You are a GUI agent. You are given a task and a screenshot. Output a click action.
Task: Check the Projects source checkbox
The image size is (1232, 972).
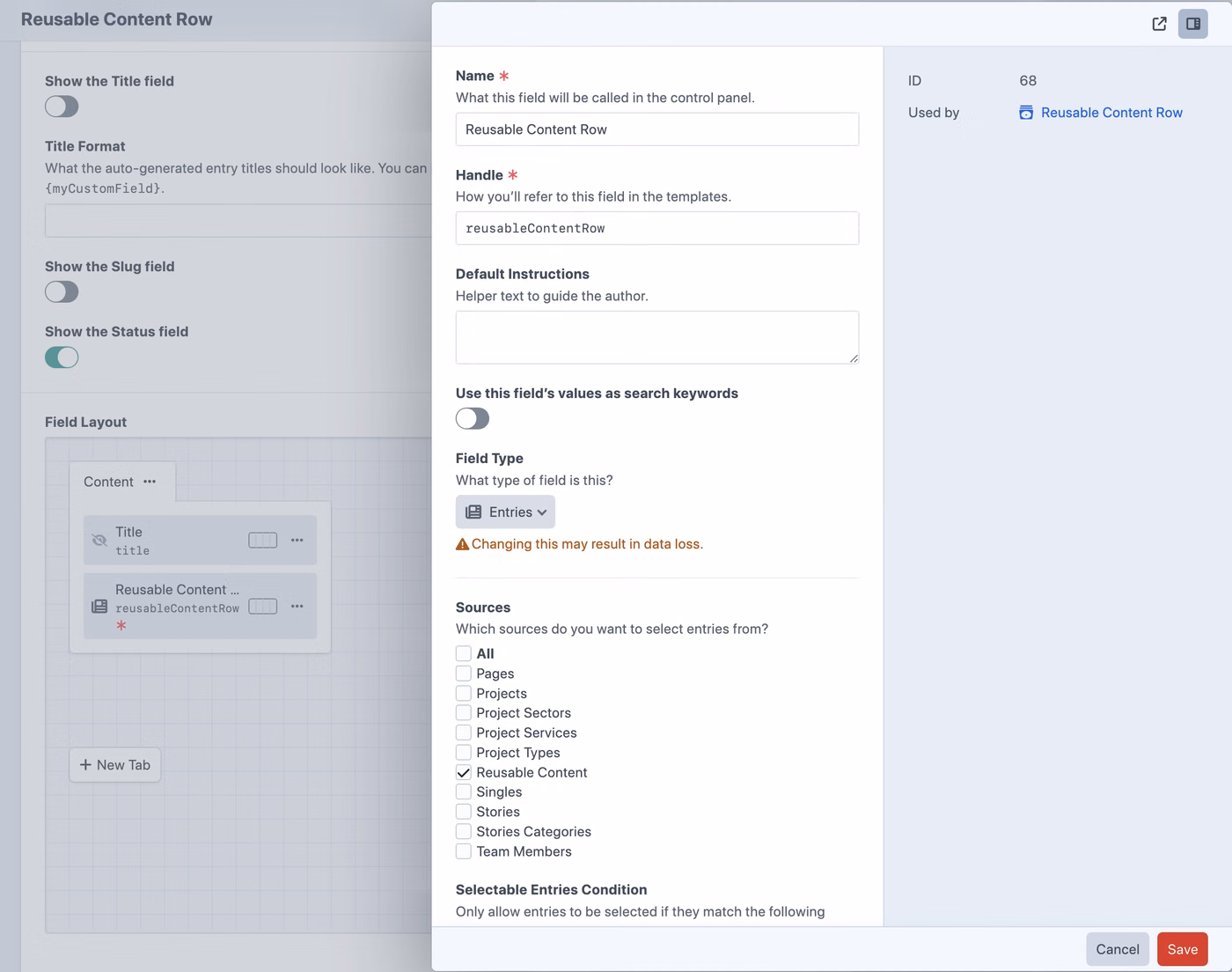click(x=464, y=693)
